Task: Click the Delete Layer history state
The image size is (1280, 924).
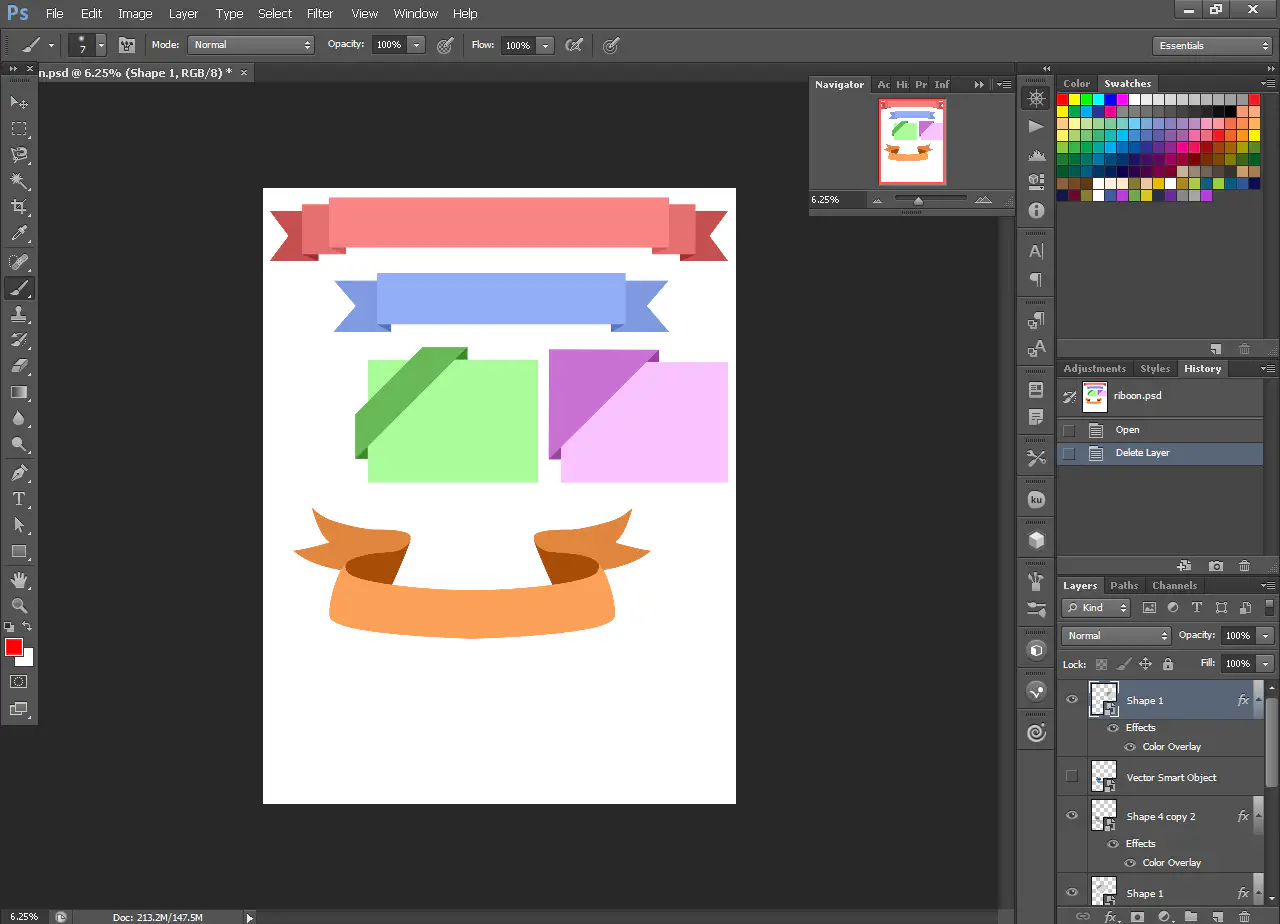Action: (x=1142, y=453)
